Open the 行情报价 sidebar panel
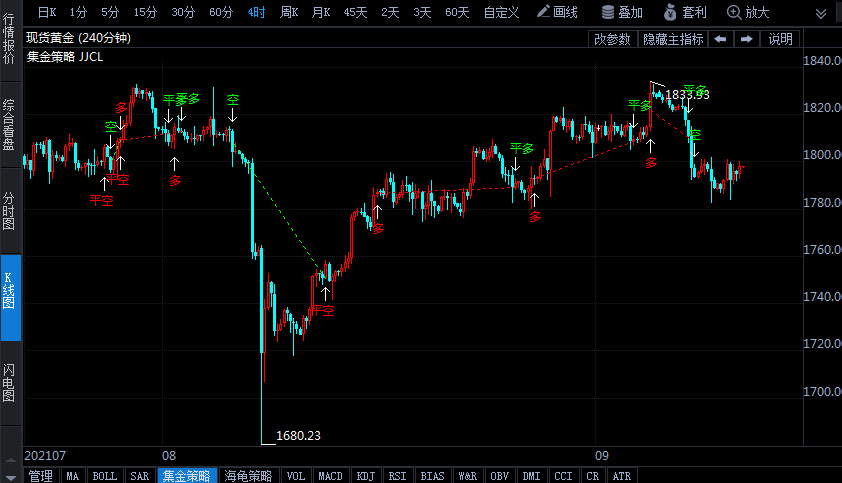This screenshot has width=842, height=483. point(9,39)
